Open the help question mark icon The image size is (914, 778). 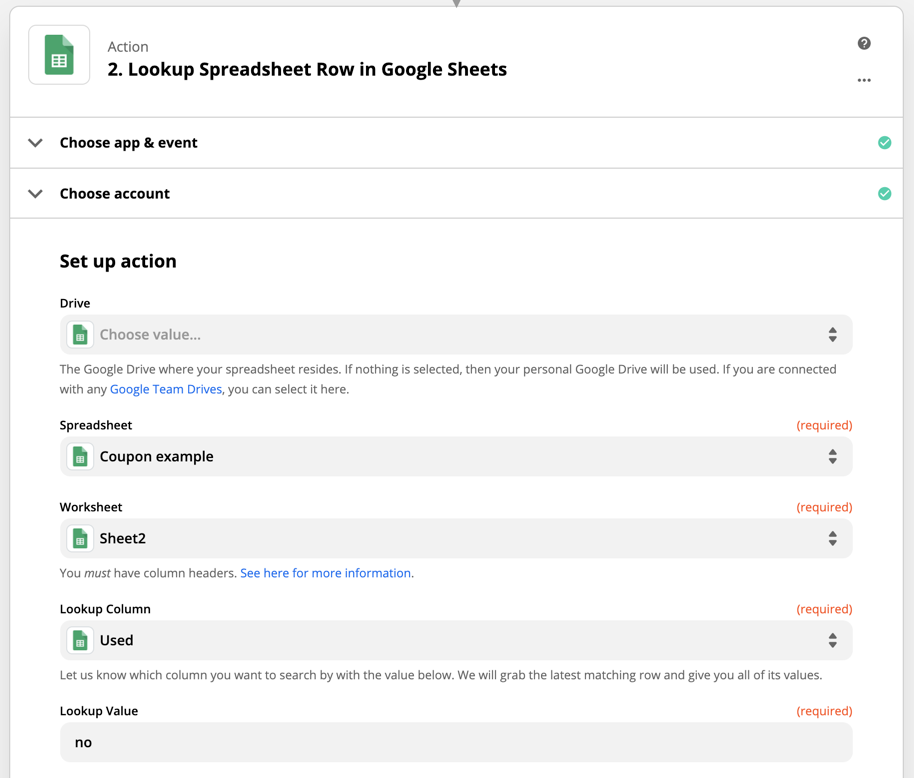[864, 43]
